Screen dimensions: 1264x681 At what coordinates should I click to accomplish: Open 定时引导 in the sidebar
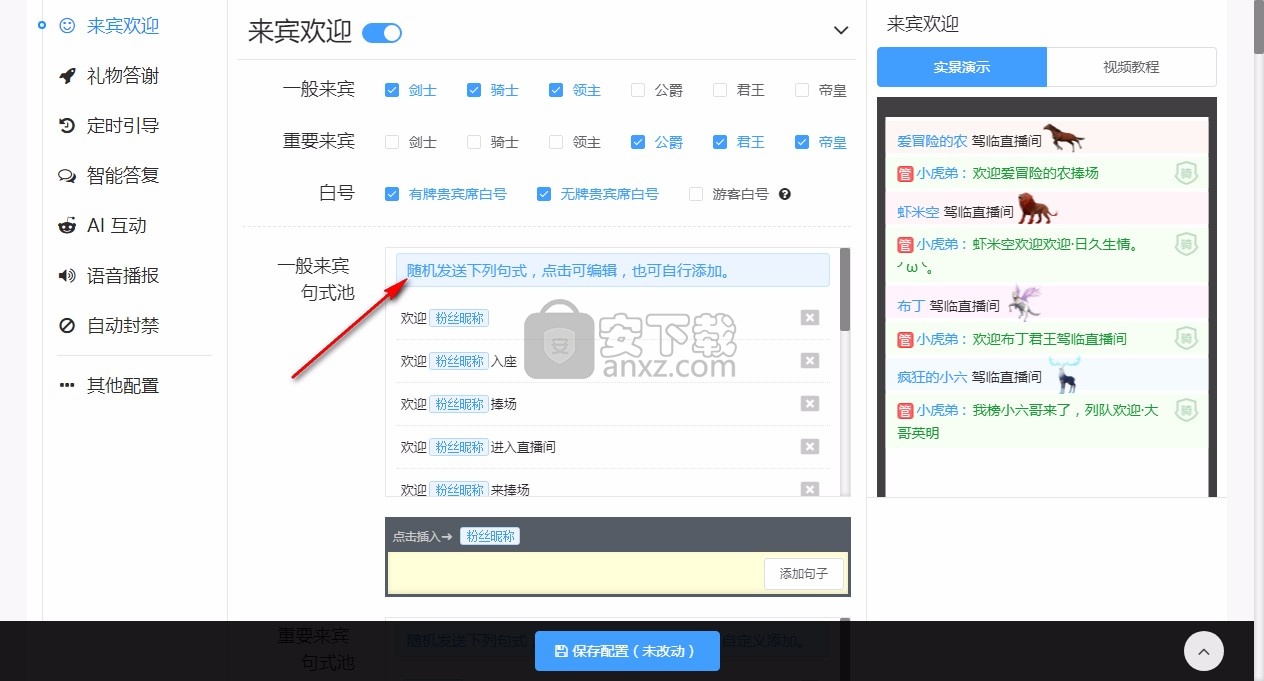(x=122, y=126)
